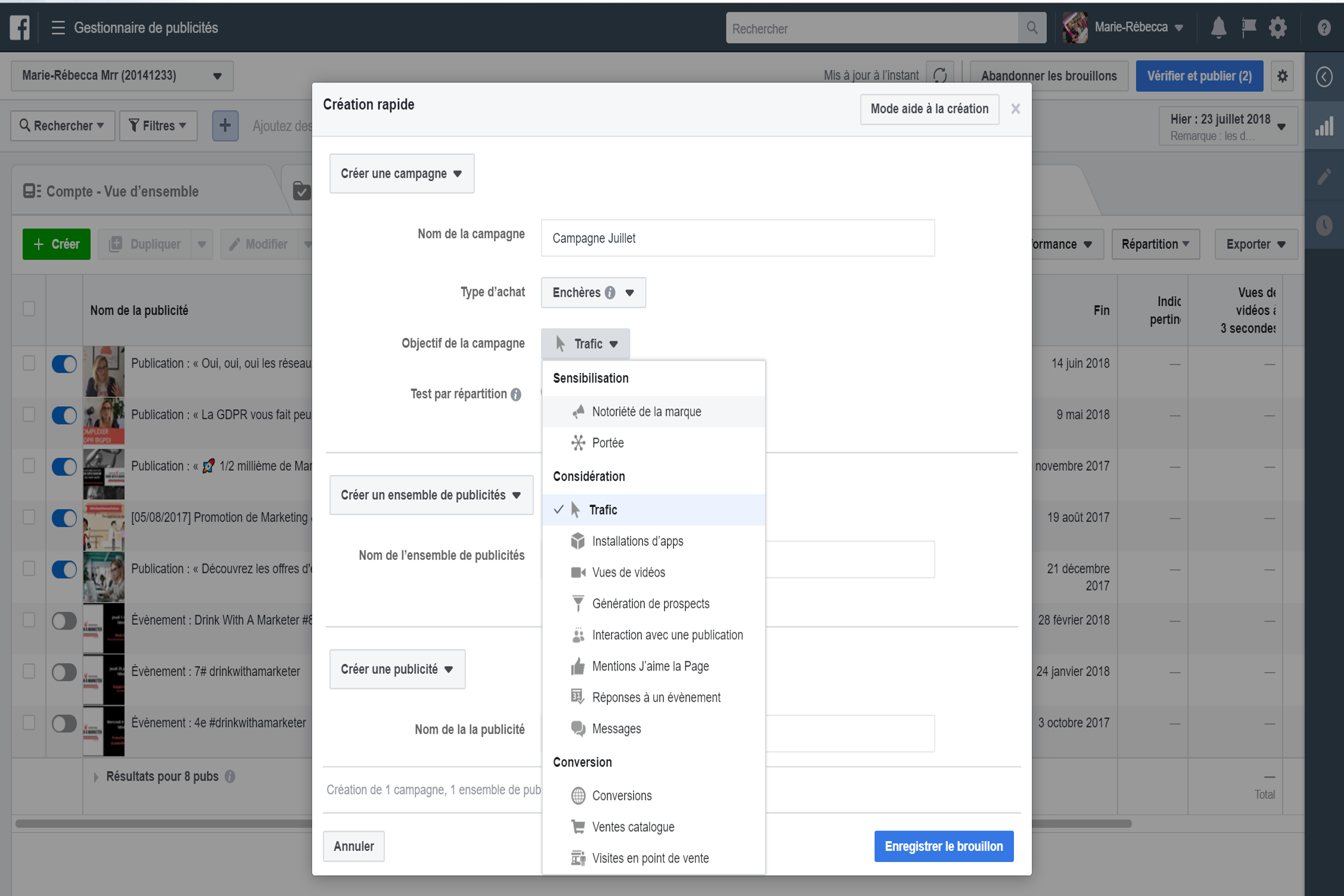Enable the Drink With A Marketer #8 toggle
Image resolution: width=1344 pixels, height=896 pixels.
pyautogui.click(x=64, y=621)
